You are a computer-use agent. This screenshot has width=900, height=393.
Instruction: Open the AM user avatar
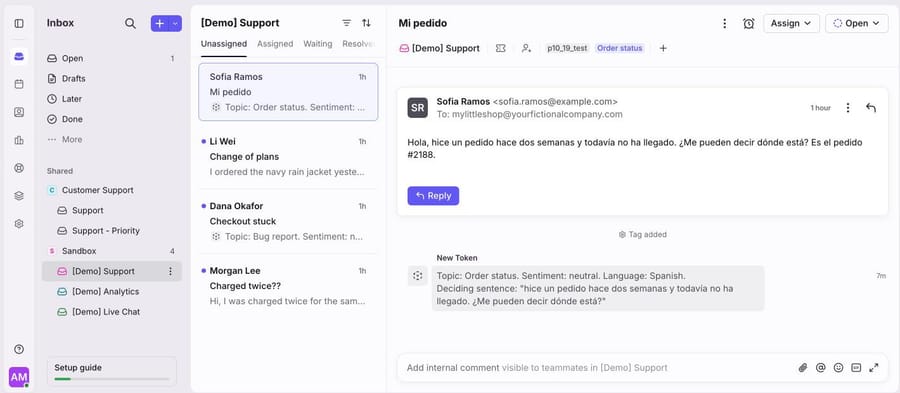[x=19, y=377]
